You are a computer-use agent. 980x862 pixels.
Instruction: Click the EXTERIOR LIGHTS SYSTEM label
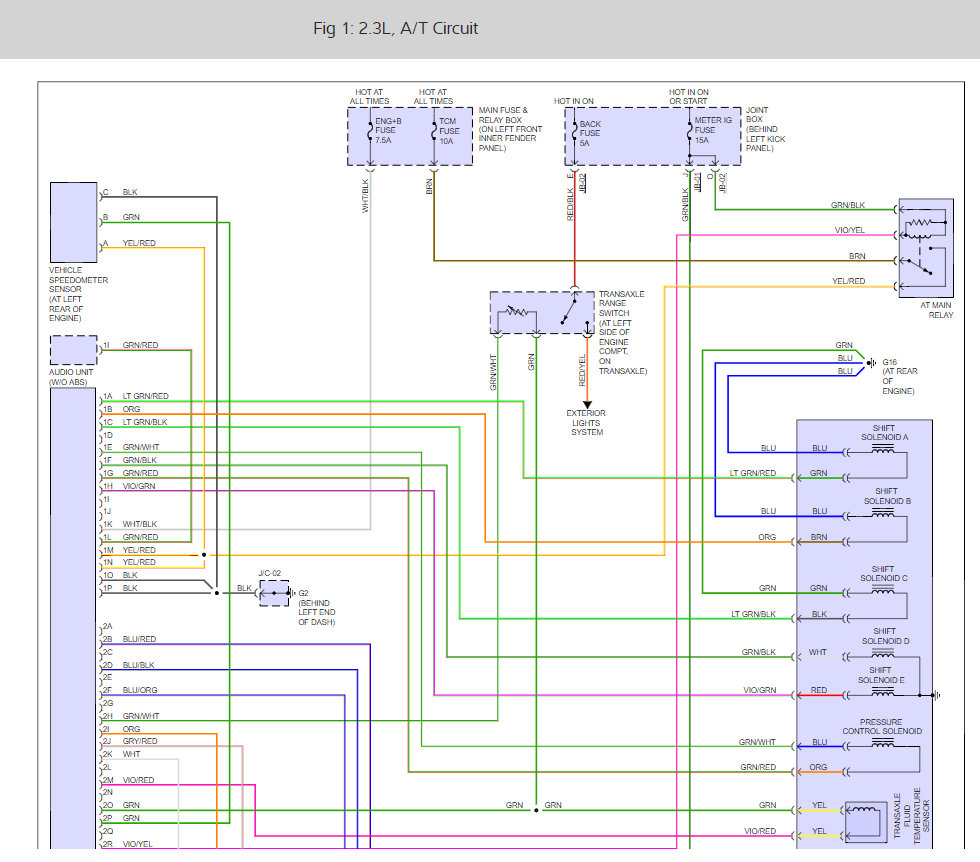point(586,423)
